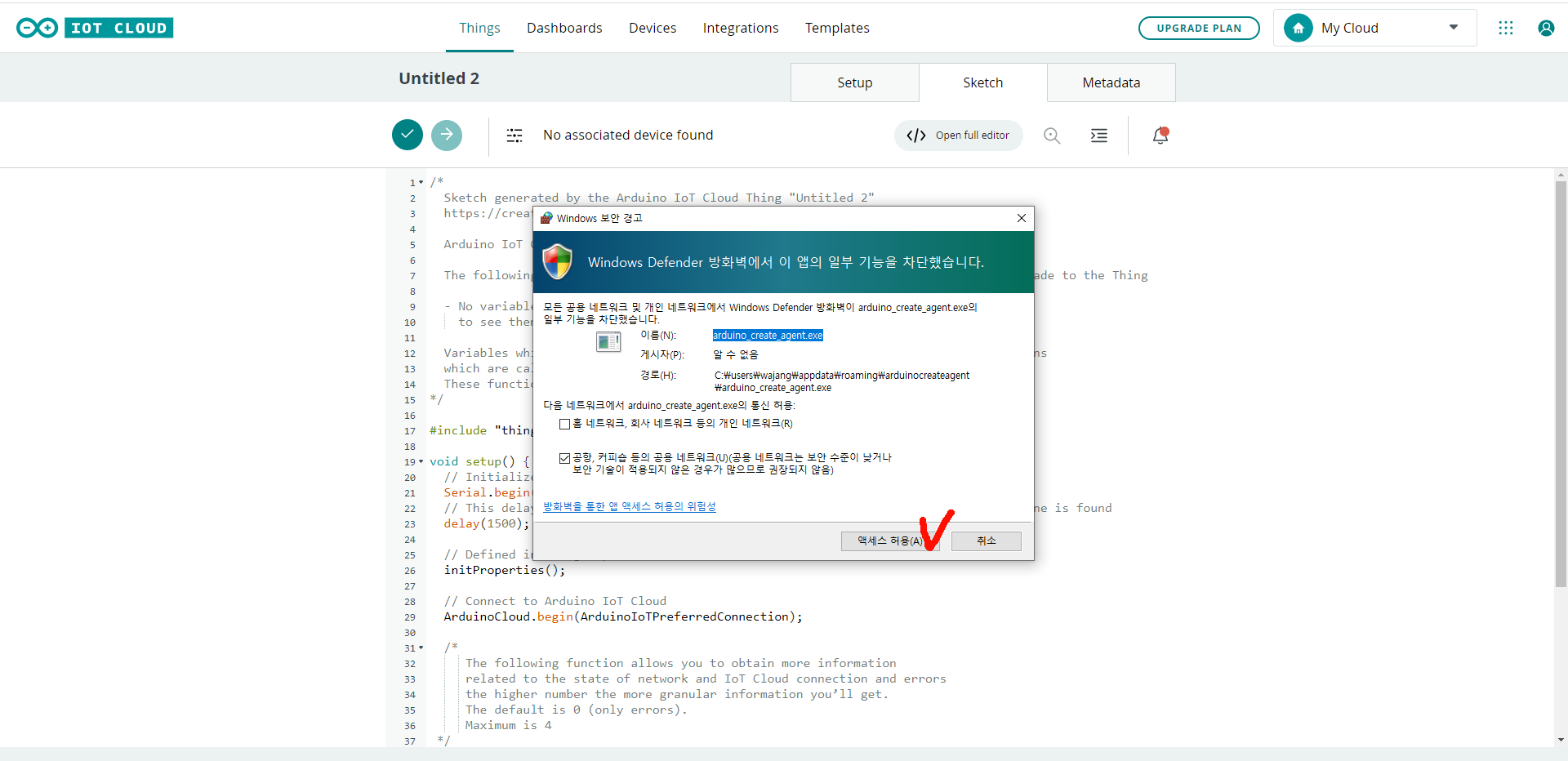Click scrollbar up arrow in editor

coord(1561,175)
